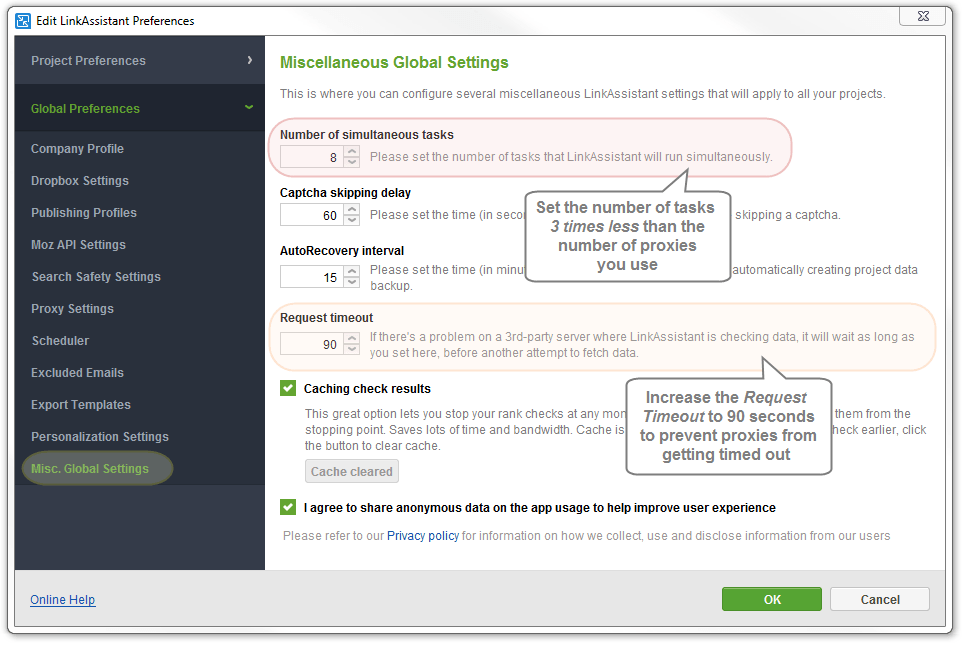Select the Scheduler item
Screen dimensions: 965x646
60,341
